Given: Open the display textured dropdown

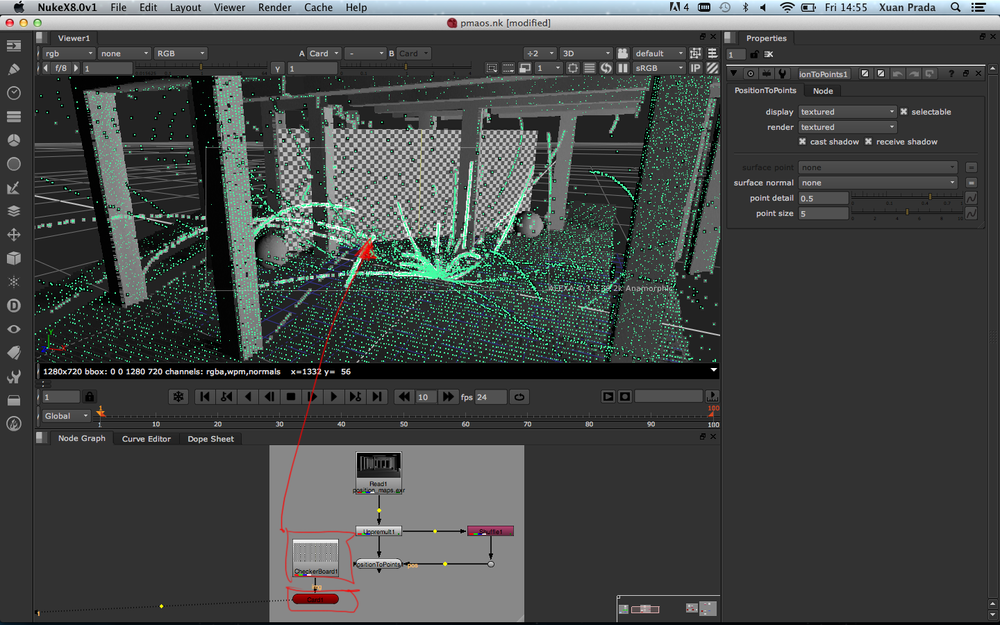Looking at the screenshot, I should (x=847, y=112).
